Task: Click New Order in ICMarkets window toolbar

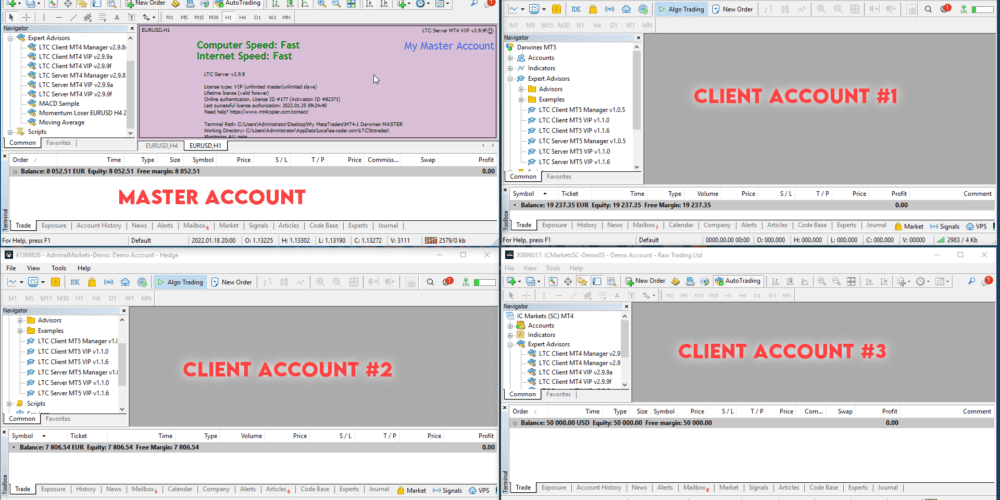Action: click(x=645, y=281)
